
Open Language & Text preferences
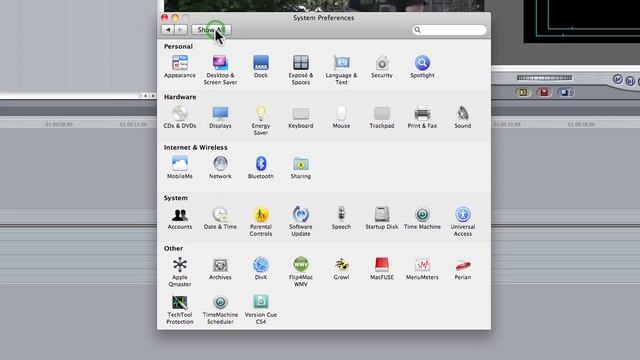(x=341, y=70)
